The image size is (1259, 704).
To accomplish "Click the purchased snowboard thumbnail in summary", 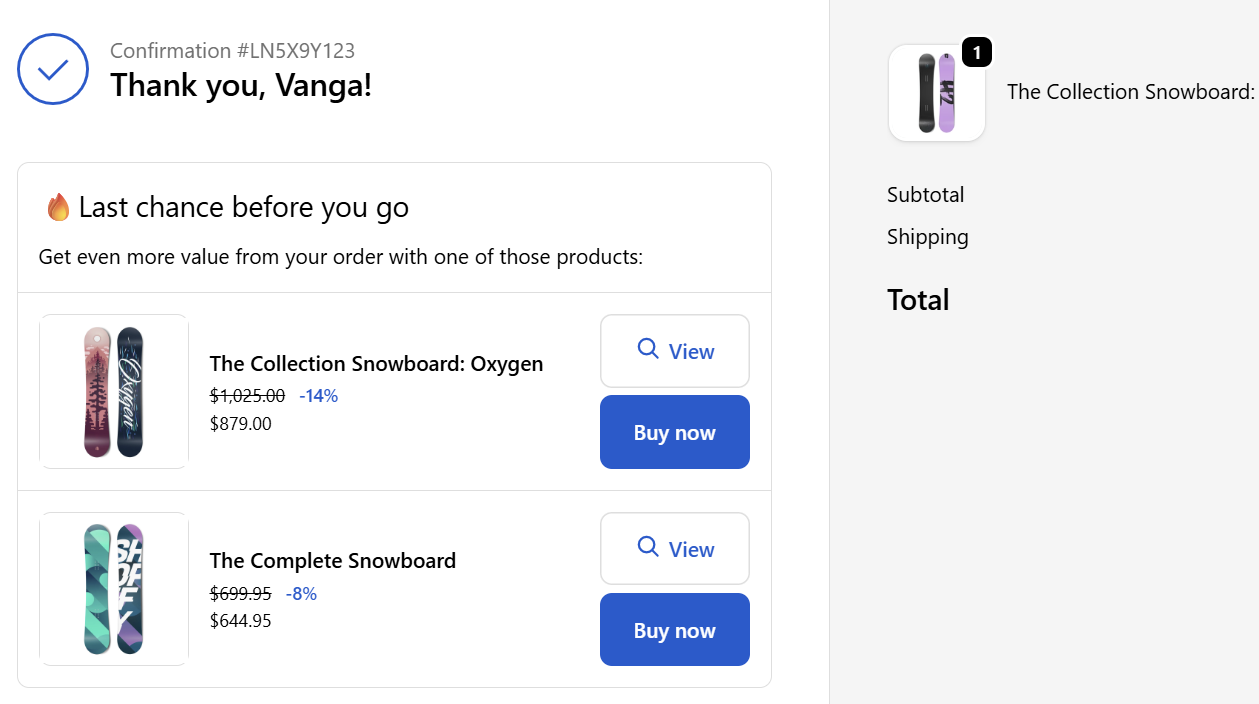I will (937, 93).
